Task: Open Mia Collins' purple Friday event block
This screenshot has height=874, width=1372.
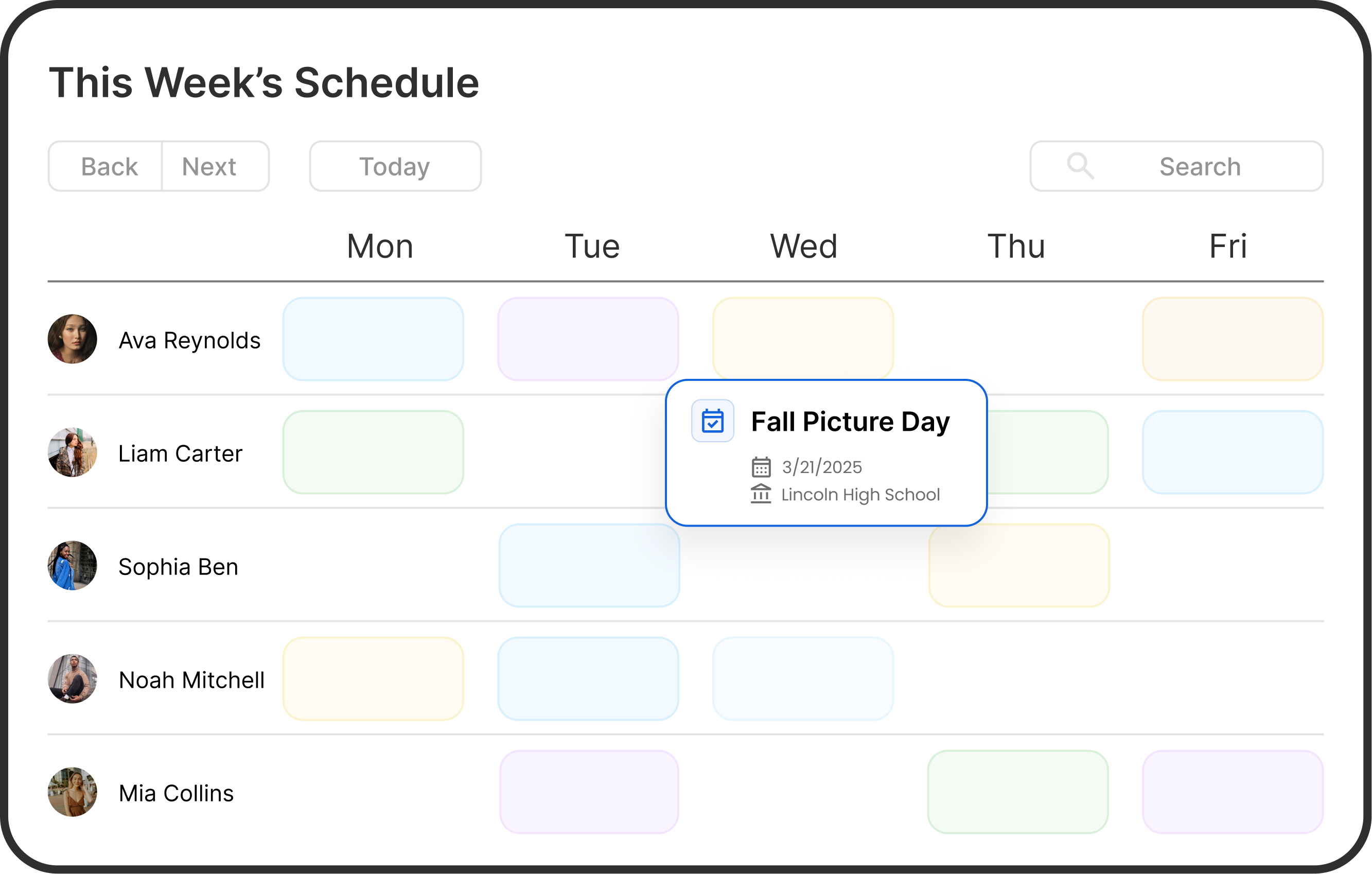Action: pyautogui.click(x=1233, y=792)
